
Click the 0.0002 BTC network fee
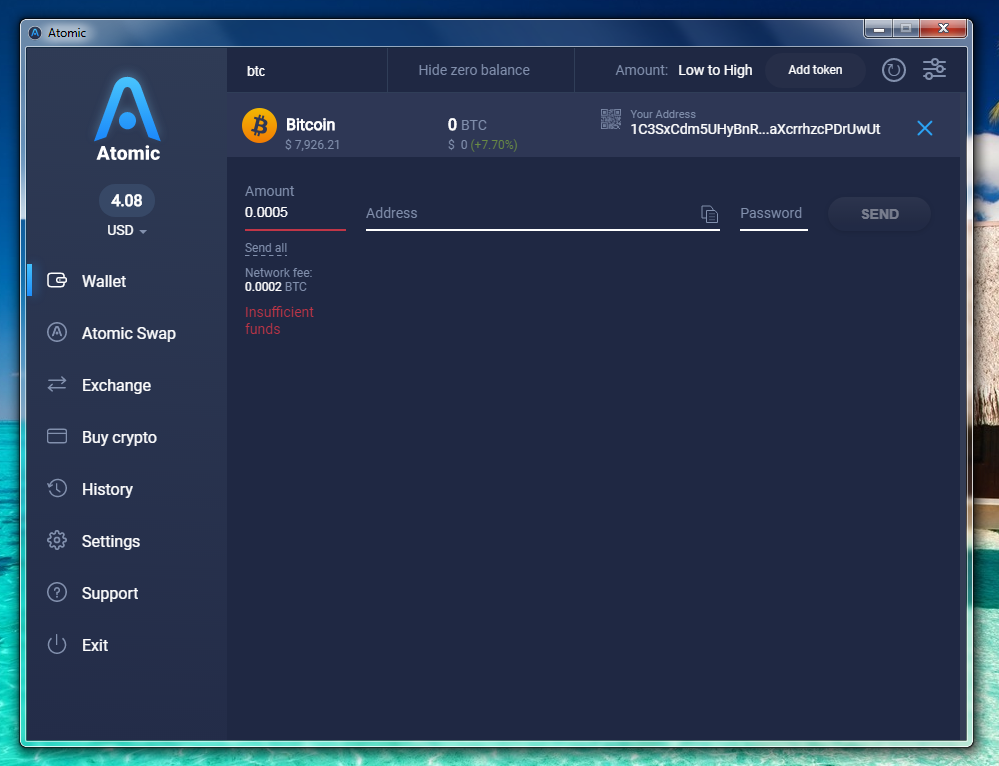[275, 287]
